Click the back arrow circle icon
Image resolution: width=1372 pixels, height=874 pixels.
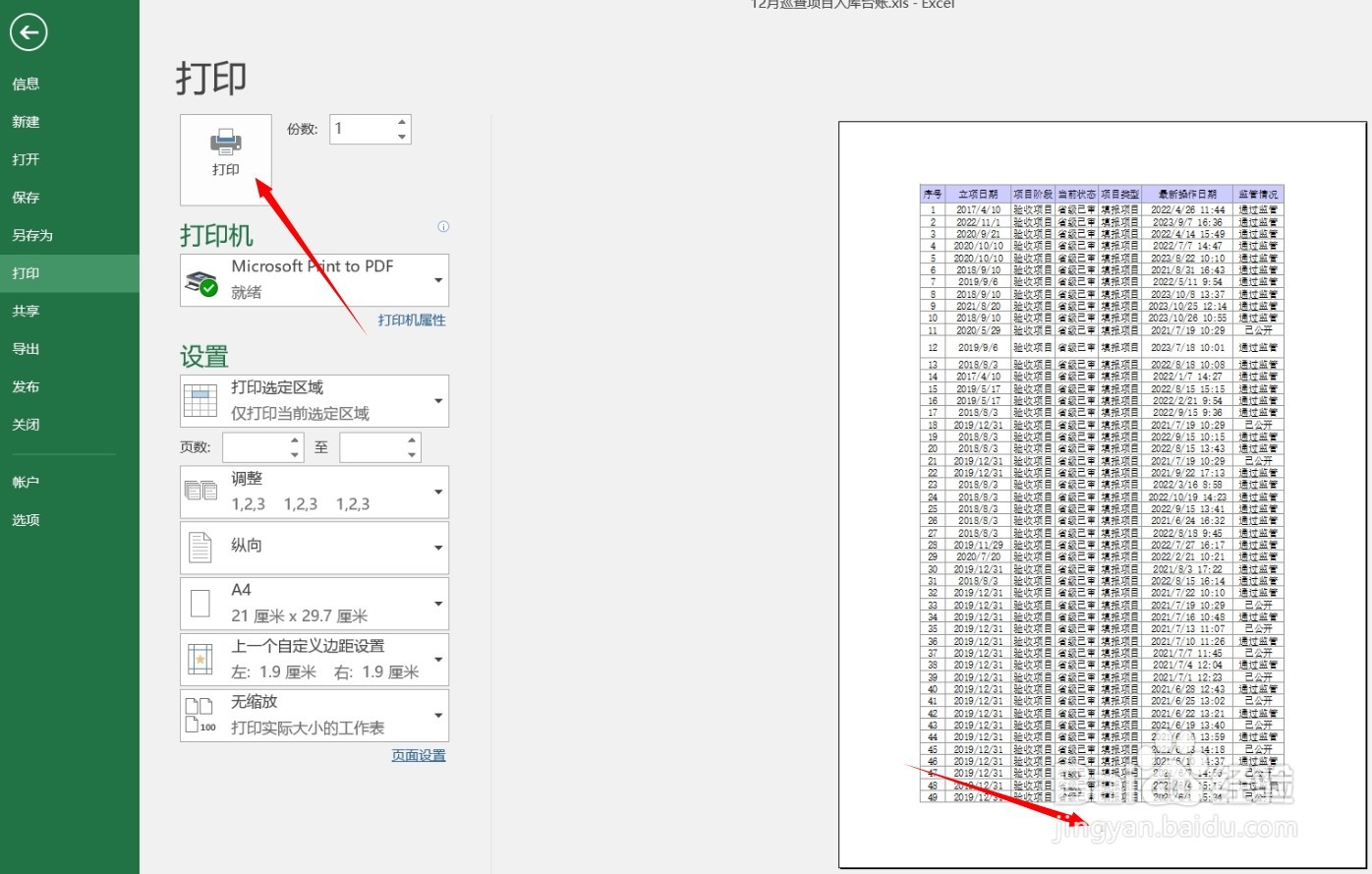(x=29, y=32)
